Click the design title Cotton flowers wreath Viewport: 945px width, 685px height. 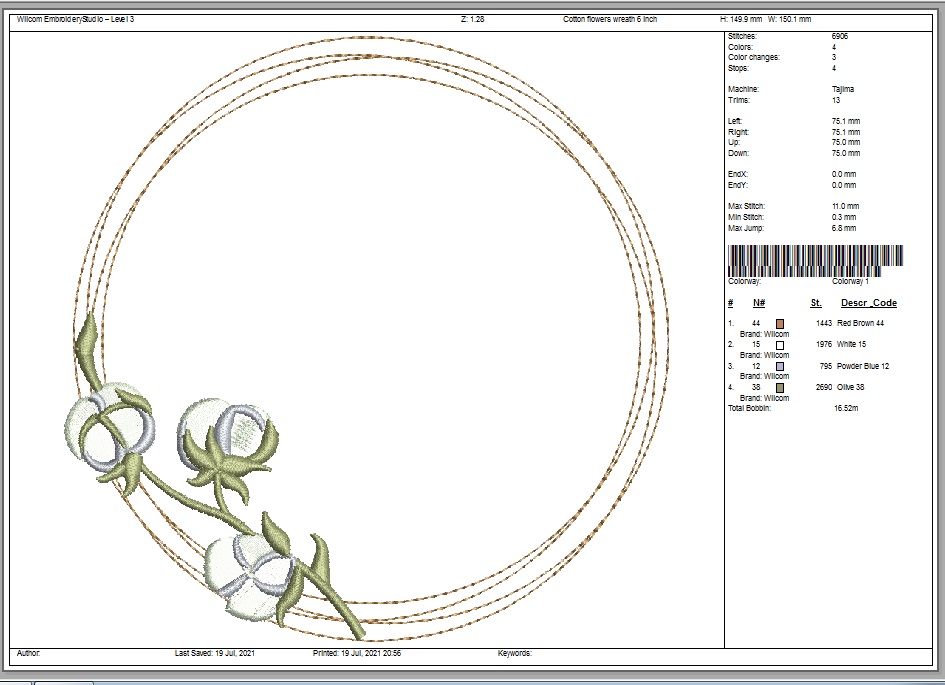click(610, 20)
